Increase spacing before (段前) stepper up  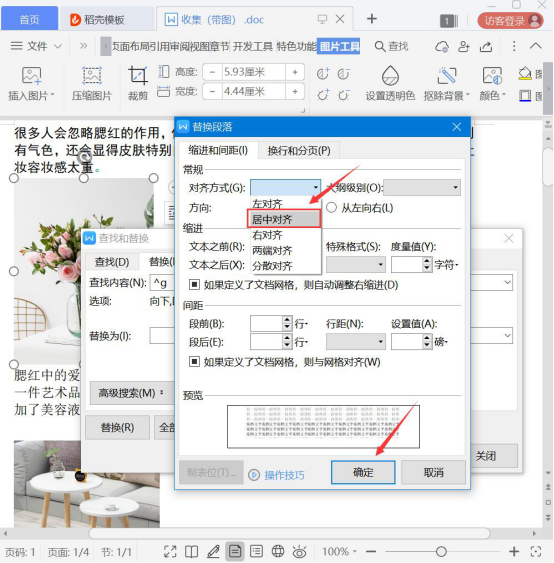tap(287, 320)
